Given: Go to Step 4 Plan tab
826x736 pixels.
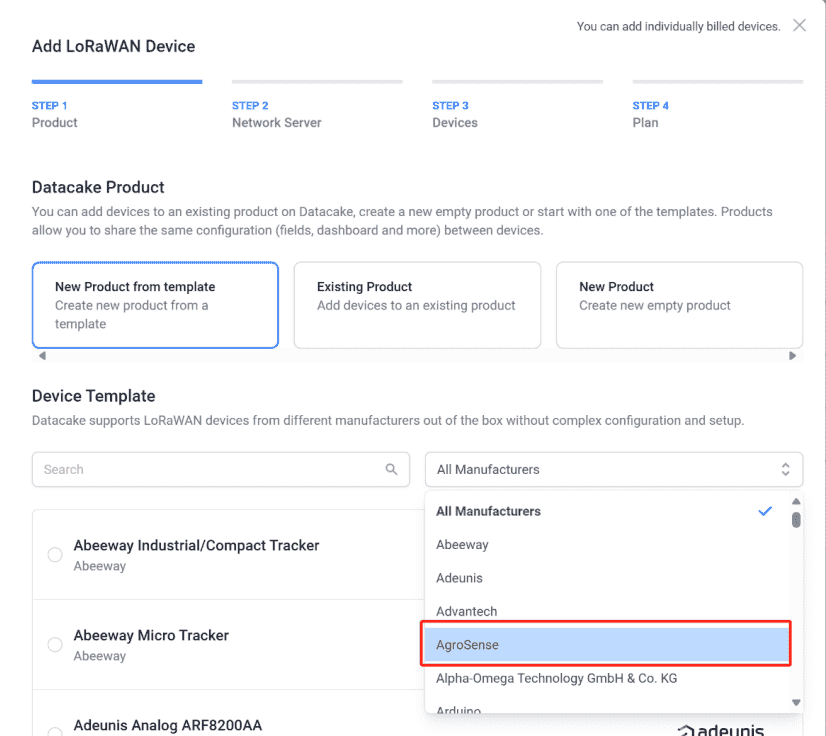Looking at the screenshot, I should (717, 105).
